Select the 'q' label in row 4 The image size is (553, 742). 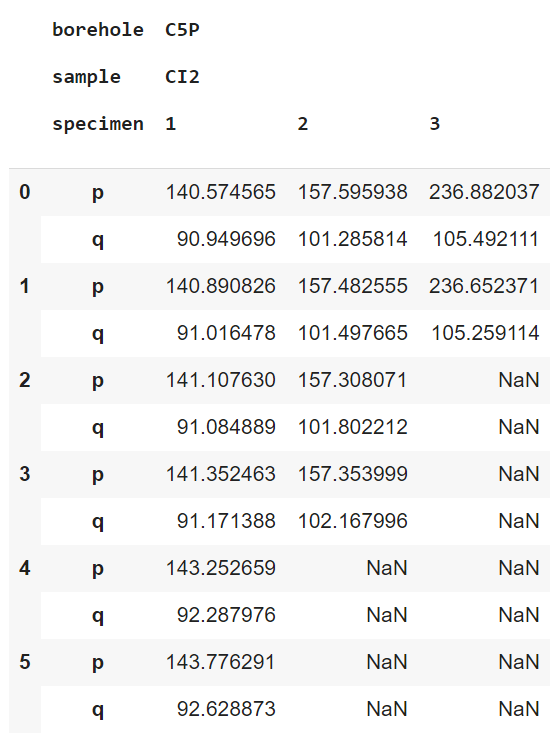pyautogui.click(x=98, y=617)
